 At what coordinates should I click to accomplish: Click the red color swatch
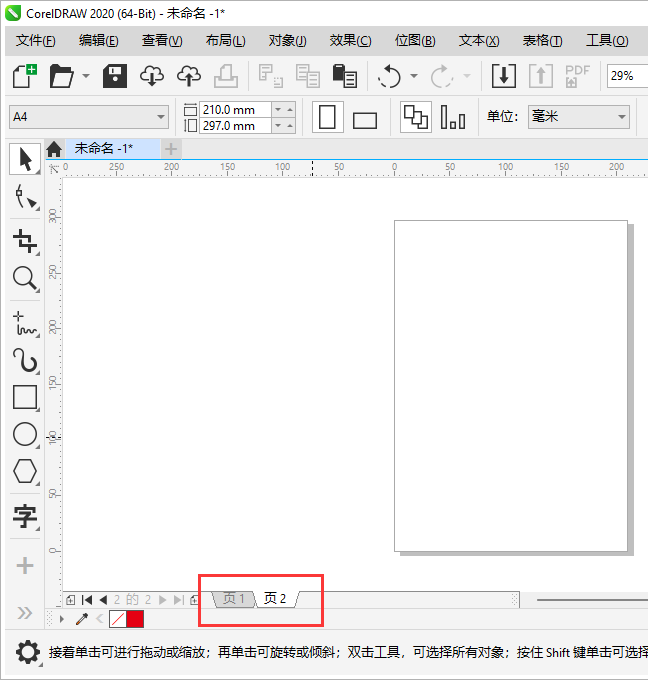(x=135, y=619)
